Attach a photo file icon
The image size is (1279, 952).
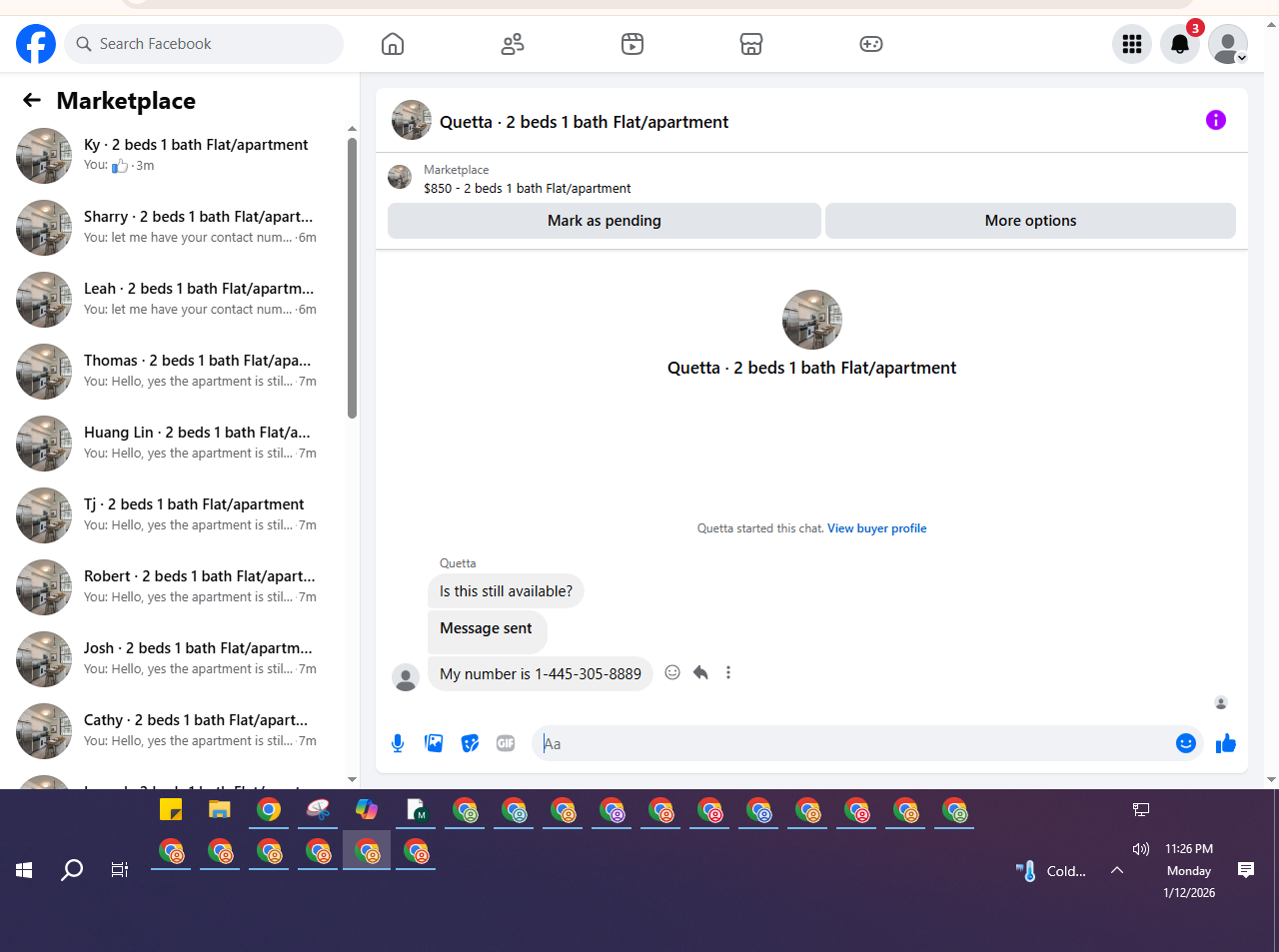434,743
